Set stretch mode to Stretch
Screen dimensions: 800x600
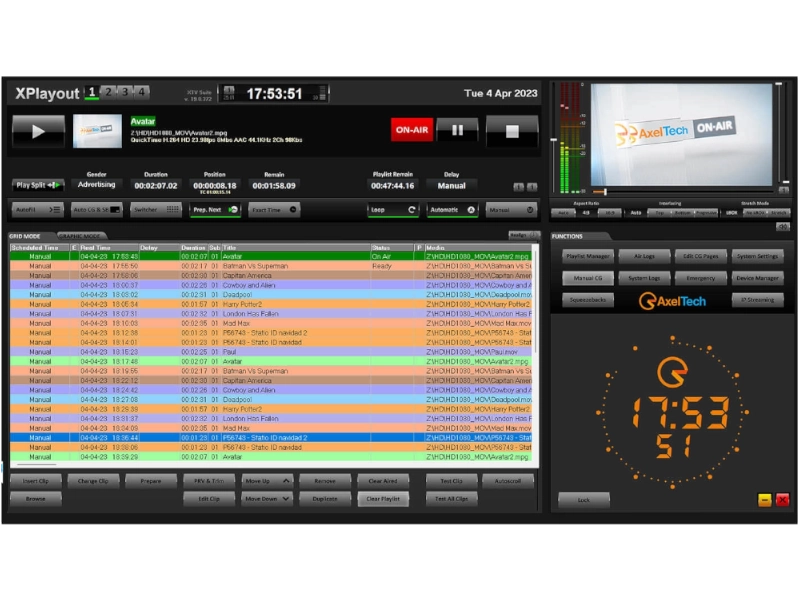pyautogui.click(x=779, y=213)
